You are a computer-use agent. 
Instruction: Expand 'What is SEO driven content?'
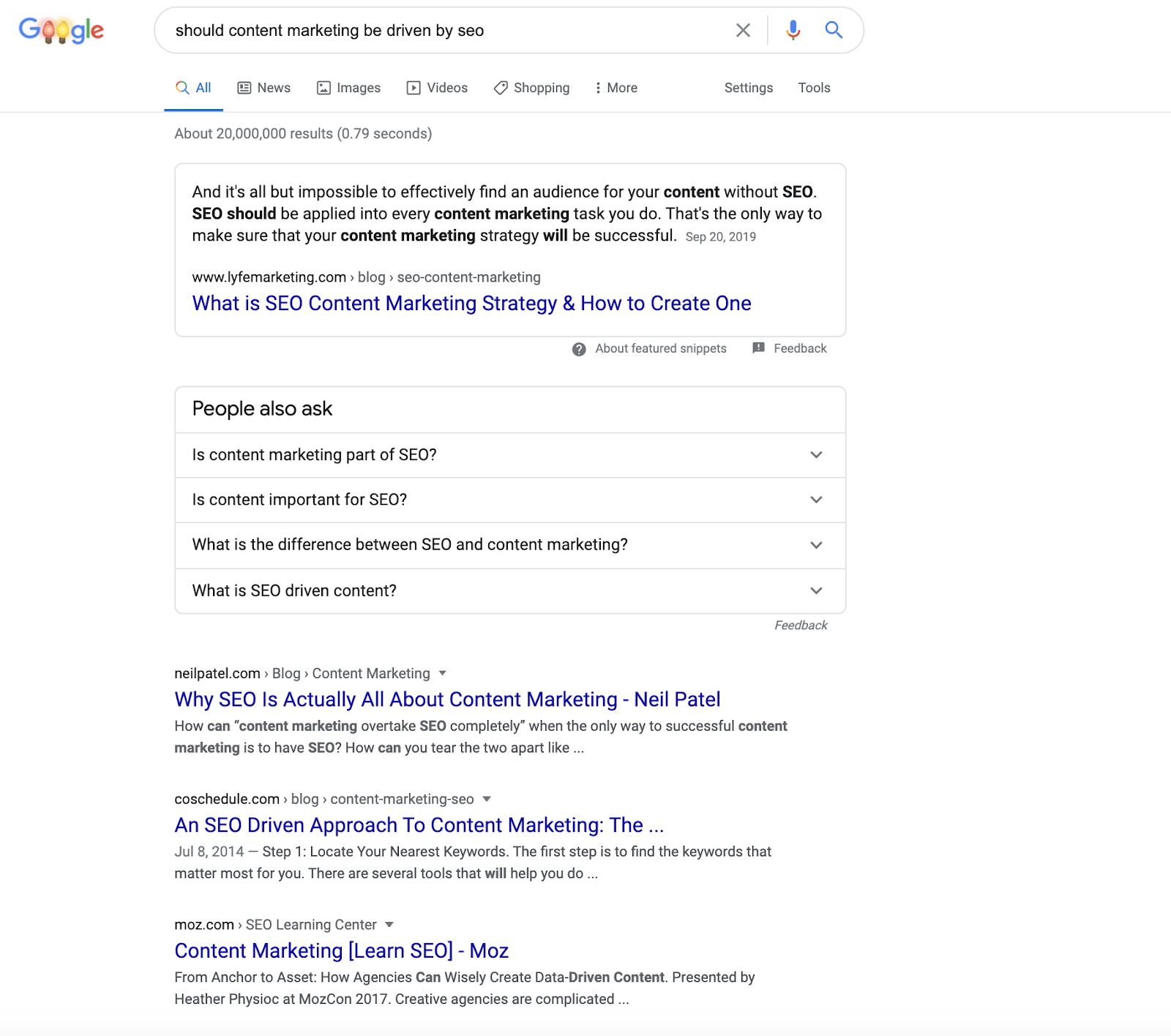510,590
